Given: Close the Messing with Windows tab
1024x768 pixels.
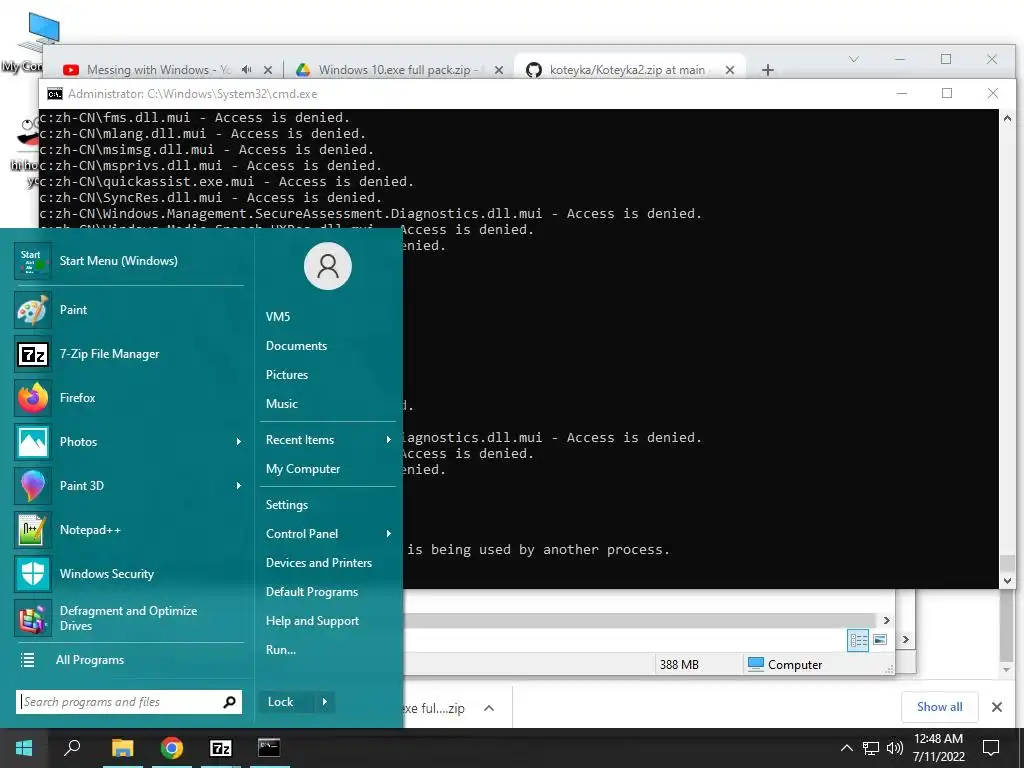Looking at the screenshot, I should pyautogui.click(x=268, y=70).
